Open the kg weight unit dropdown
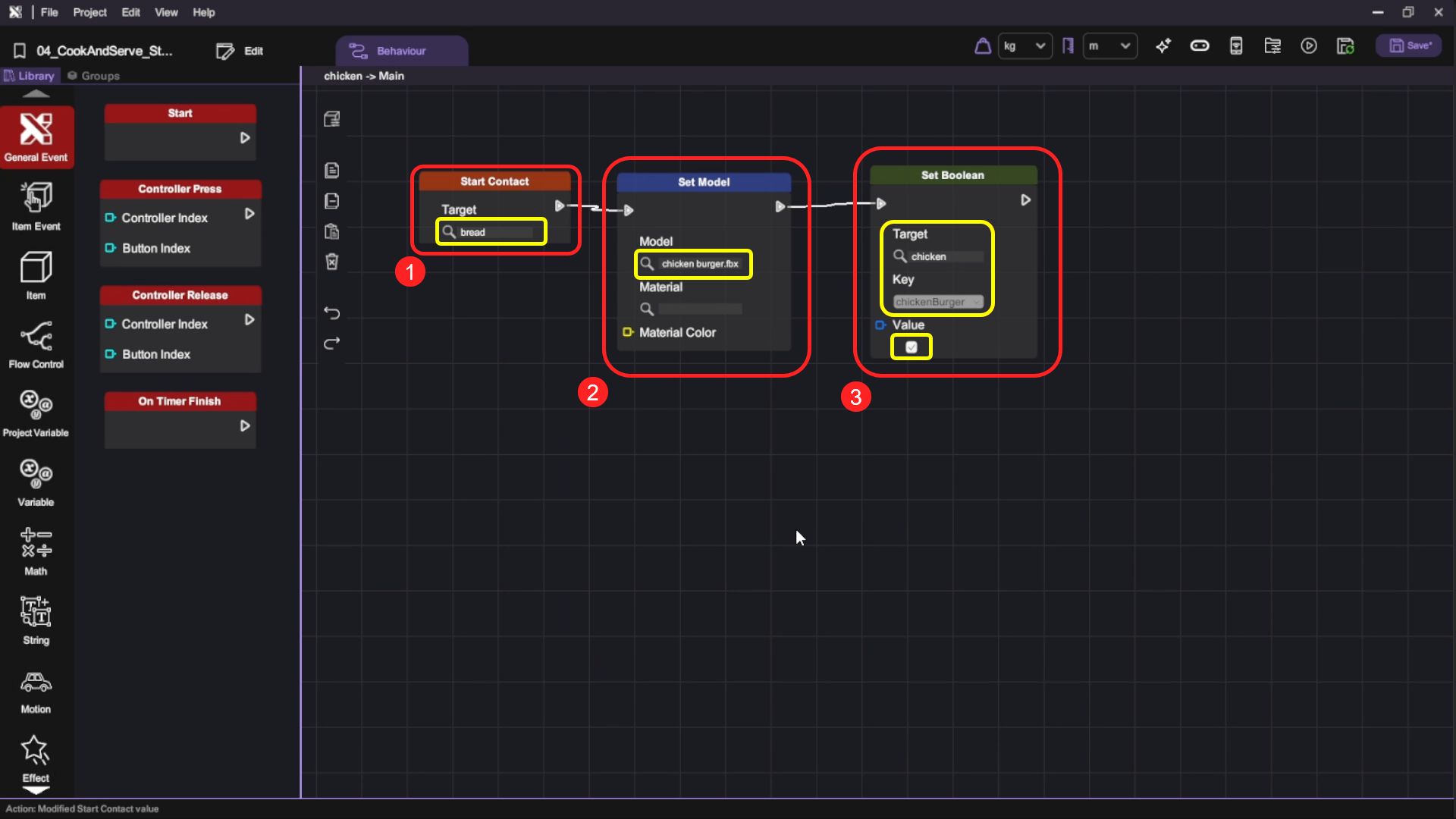 pos(1025,46)
